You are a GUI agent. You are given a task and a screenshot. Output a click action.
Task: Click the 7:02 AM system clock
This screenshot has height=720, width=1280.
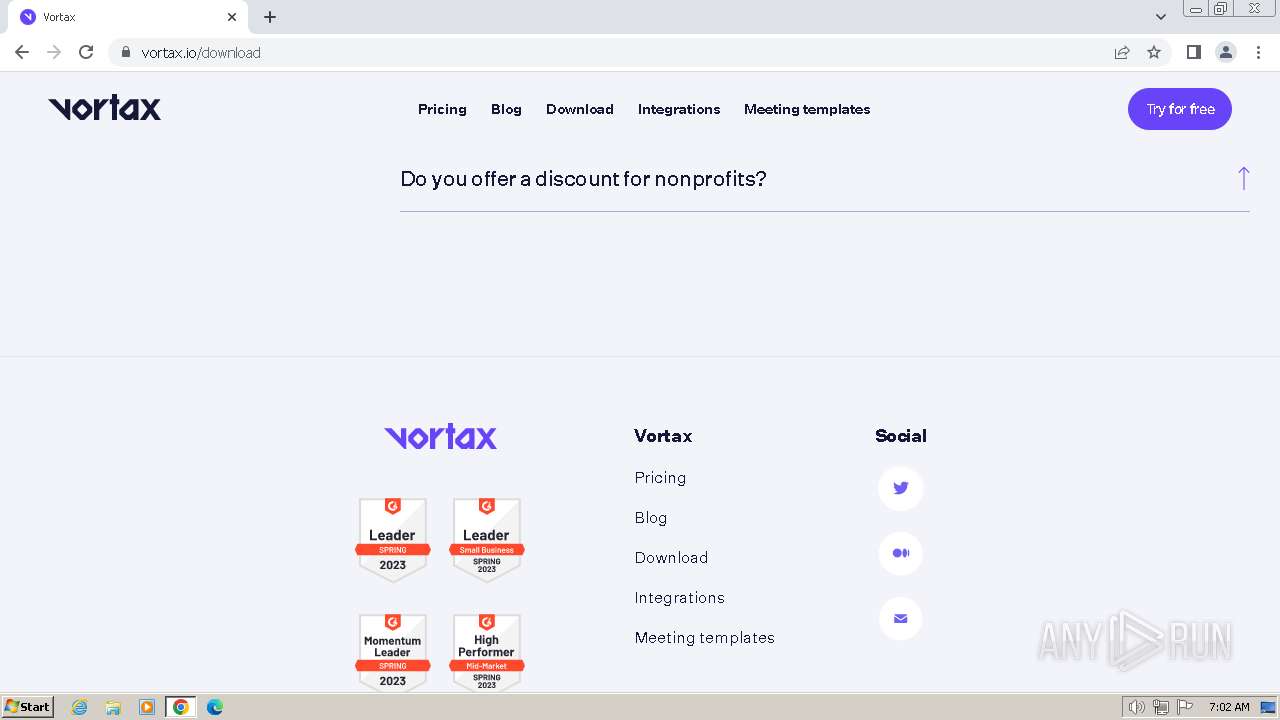[1229, 707]
